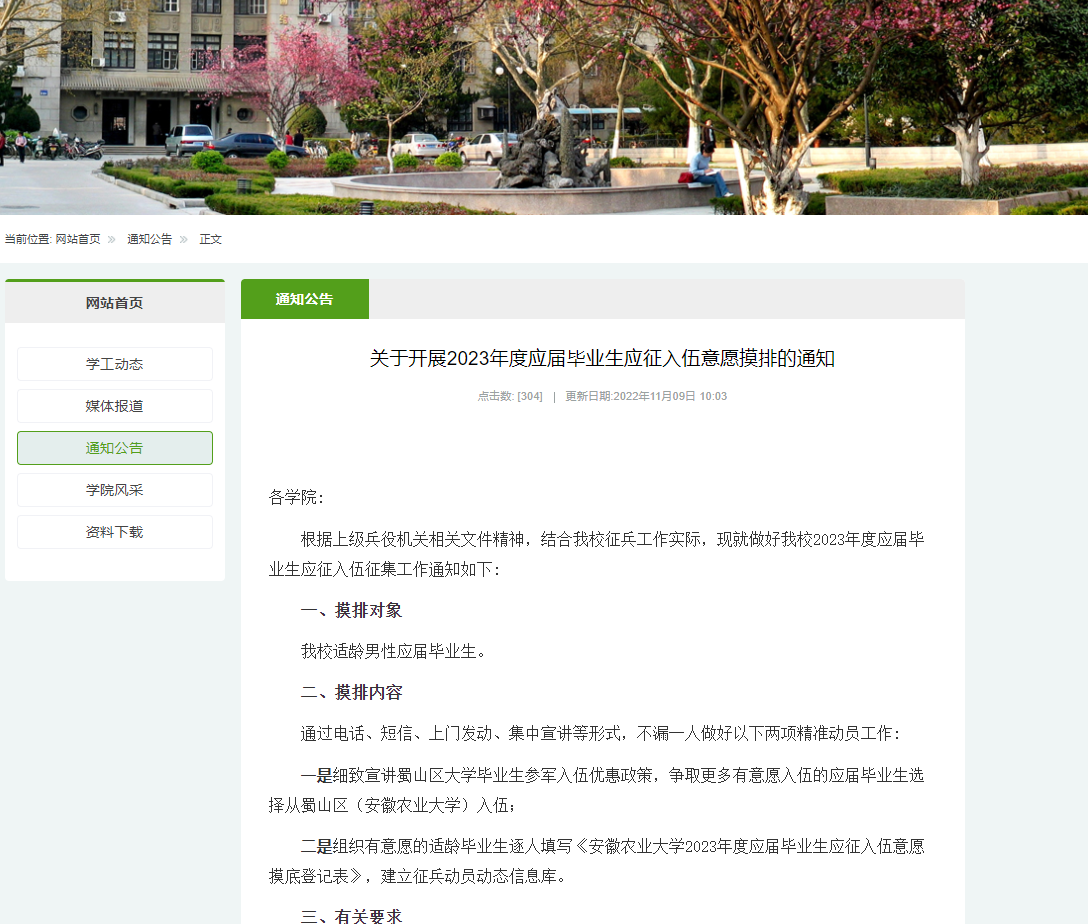Click the » arrow before 正文
Image resolution: width=1088 pixels, height=924 pixels.
pos(184,239)
